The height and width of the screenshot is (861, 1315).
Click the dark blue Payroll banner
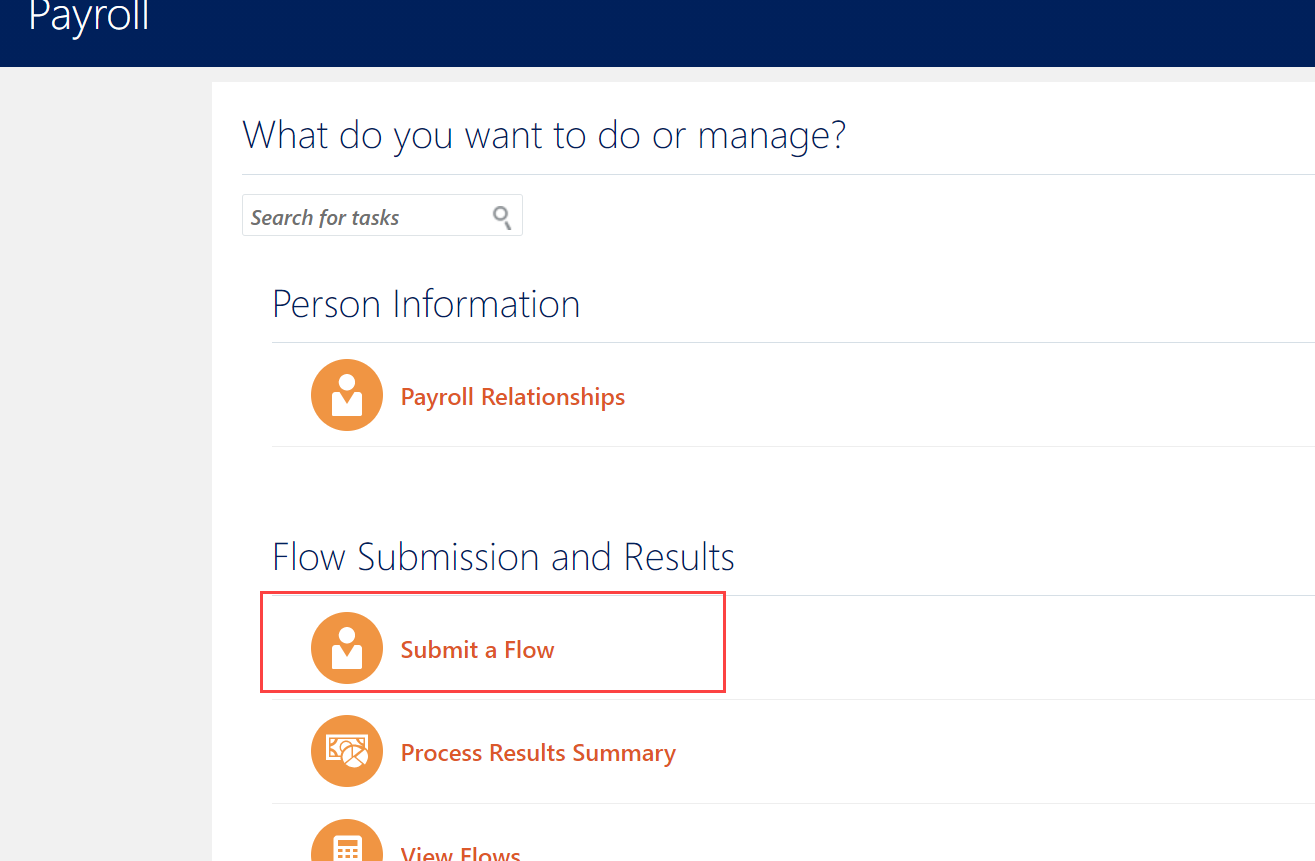point(657,33)
